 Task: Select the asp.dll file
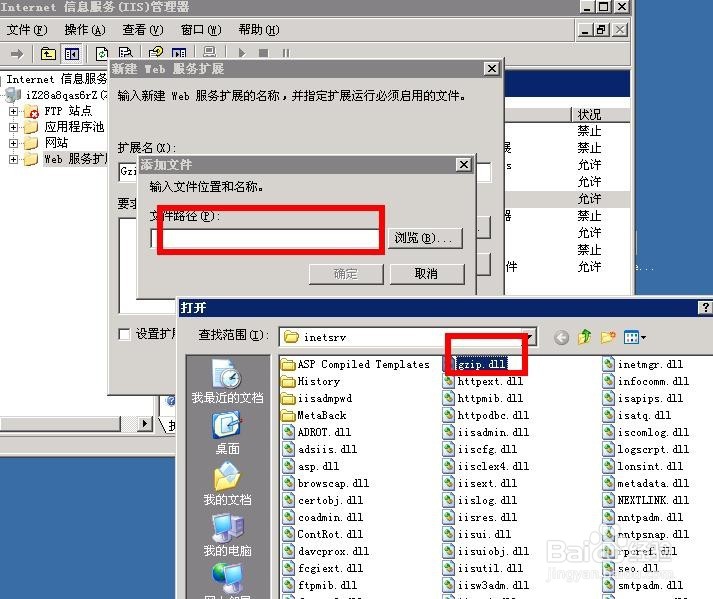tap(311, 466)
